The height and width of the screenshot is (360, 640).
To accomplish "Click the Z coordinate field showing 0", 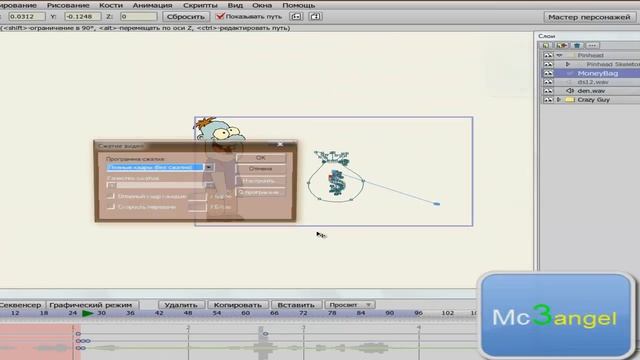I will click(138, 17).
